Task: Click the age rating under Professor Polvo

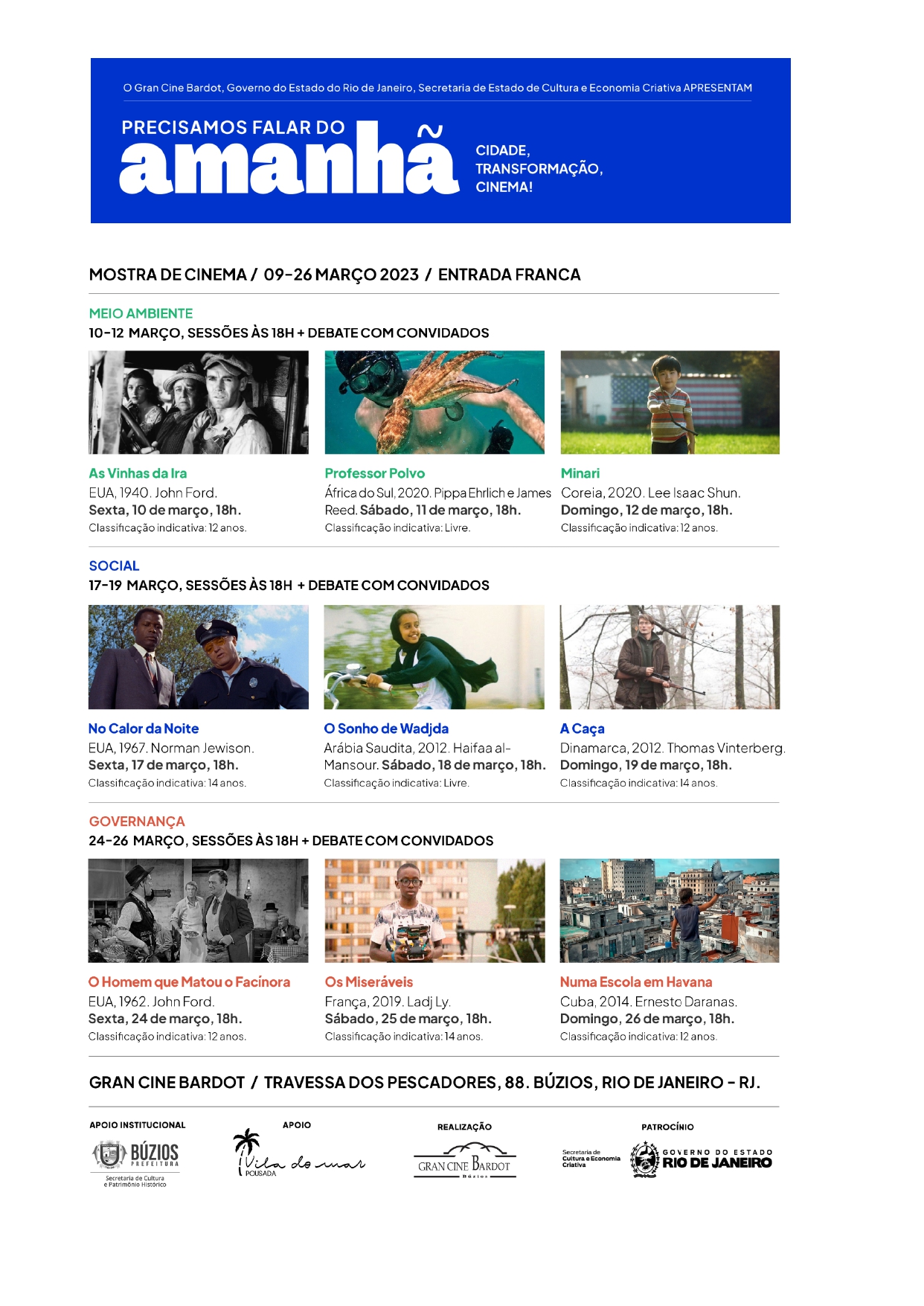Action: (397, 528)
